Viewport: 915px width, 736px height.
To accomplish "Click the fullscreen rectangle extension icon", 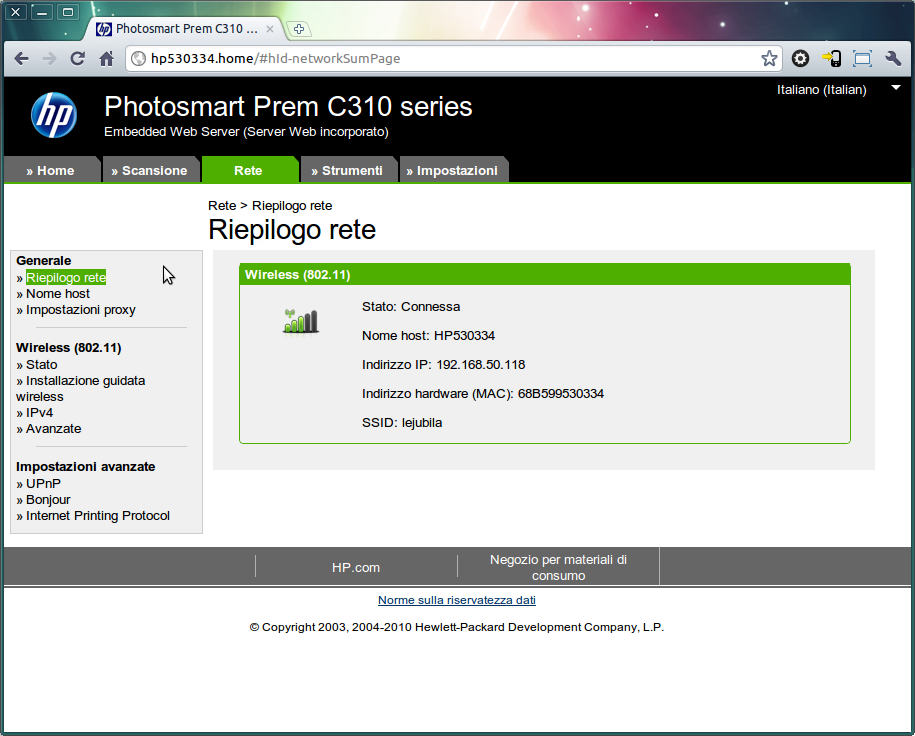I will tap(862, 58).
